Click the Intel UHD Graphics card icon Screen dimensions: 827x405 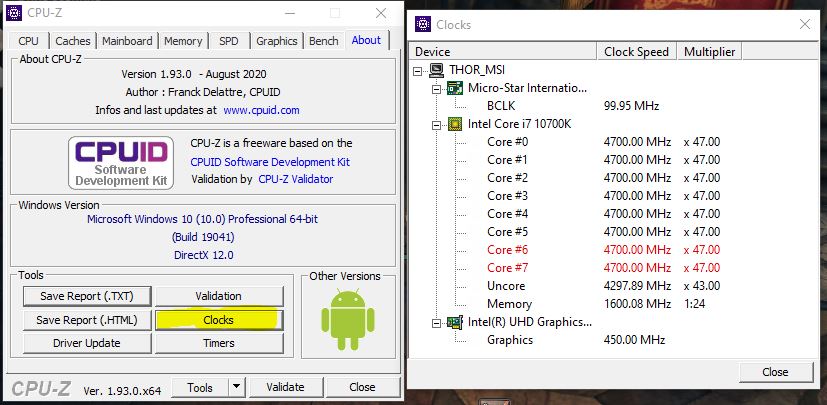point(455,322)
